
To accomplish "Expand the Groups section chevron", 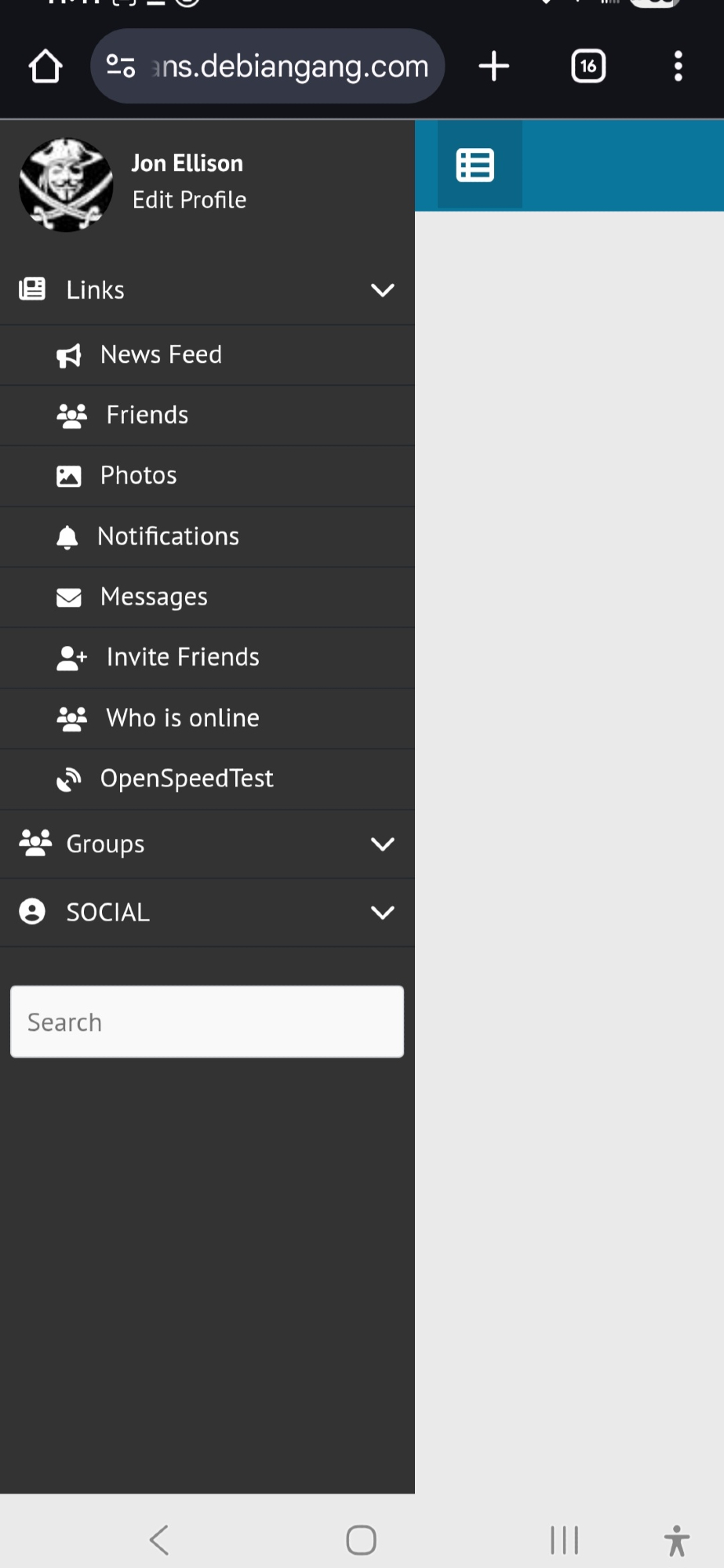I will pos(382,844).
